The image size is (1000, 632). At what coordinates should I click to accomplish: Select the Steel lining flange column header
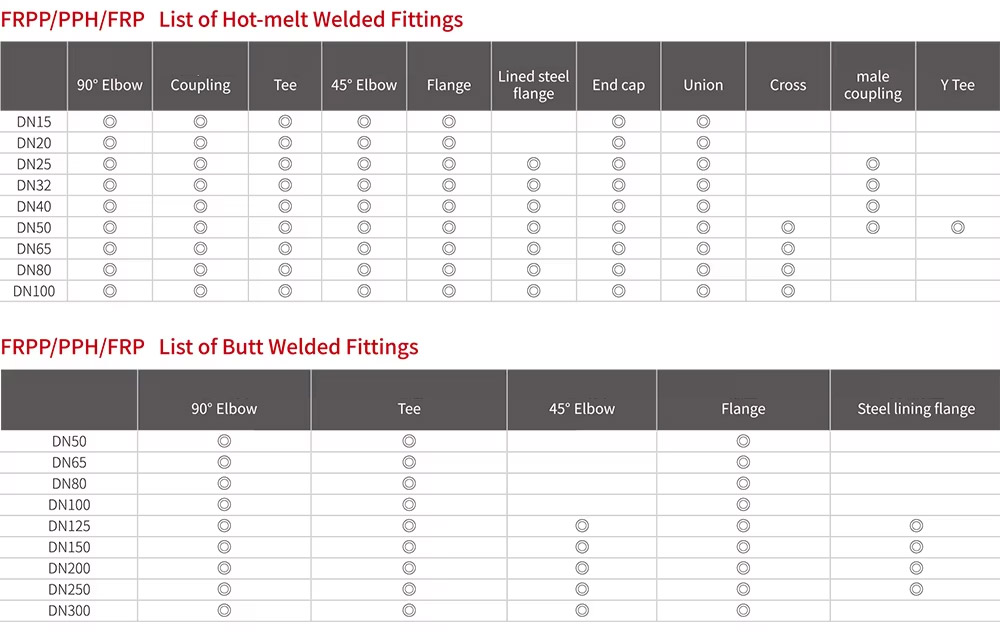point(916,409)
